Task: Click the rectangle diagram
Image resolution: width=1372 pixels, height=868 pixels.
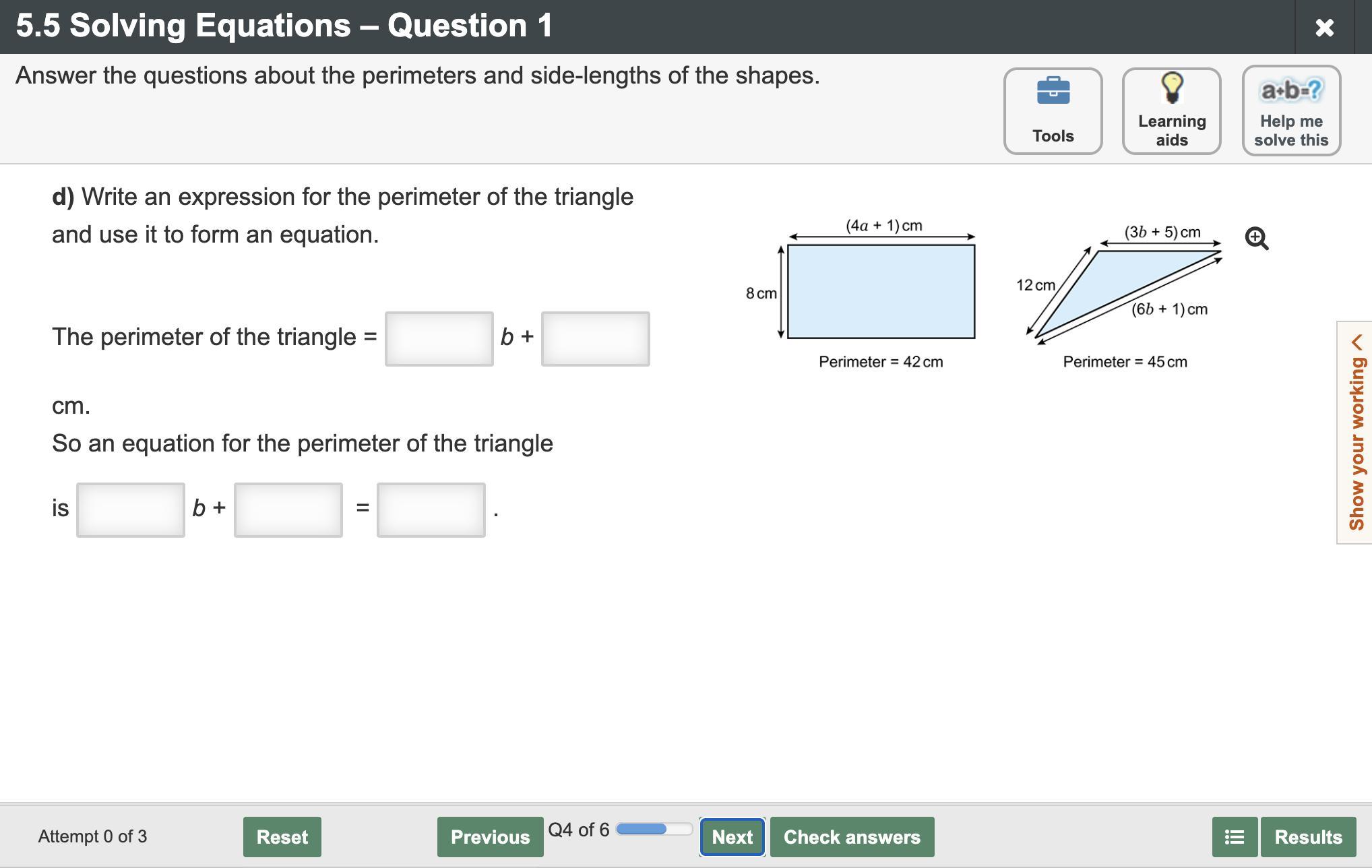Action: 881,291
